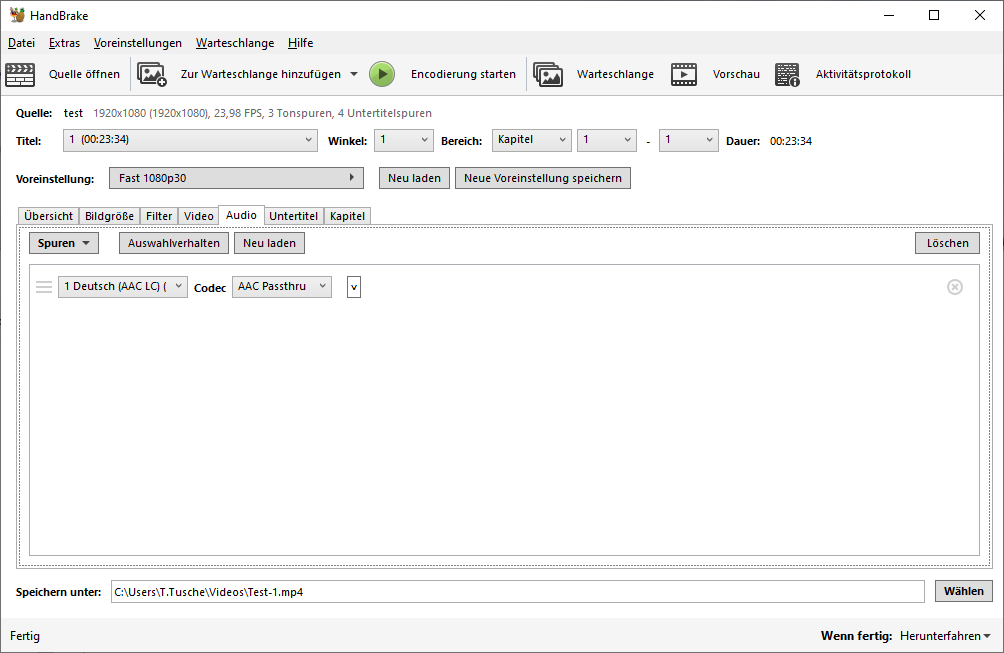Open the start chapter dropdown
The width and height of the screenshot is (1004, 653).
click(607, 140)
